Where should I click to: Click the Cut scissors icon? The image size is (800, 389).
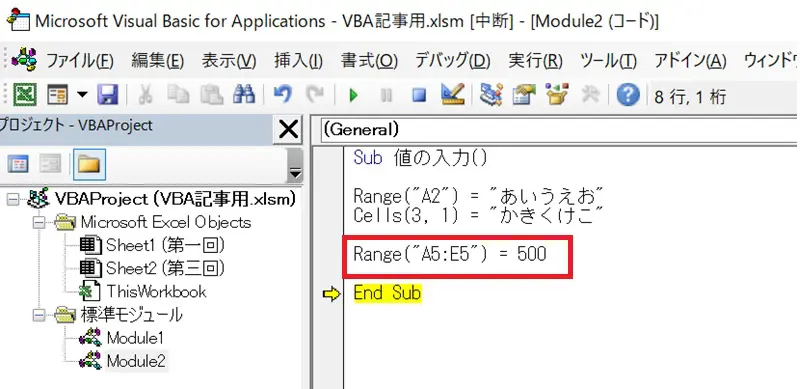pos(145,95)
